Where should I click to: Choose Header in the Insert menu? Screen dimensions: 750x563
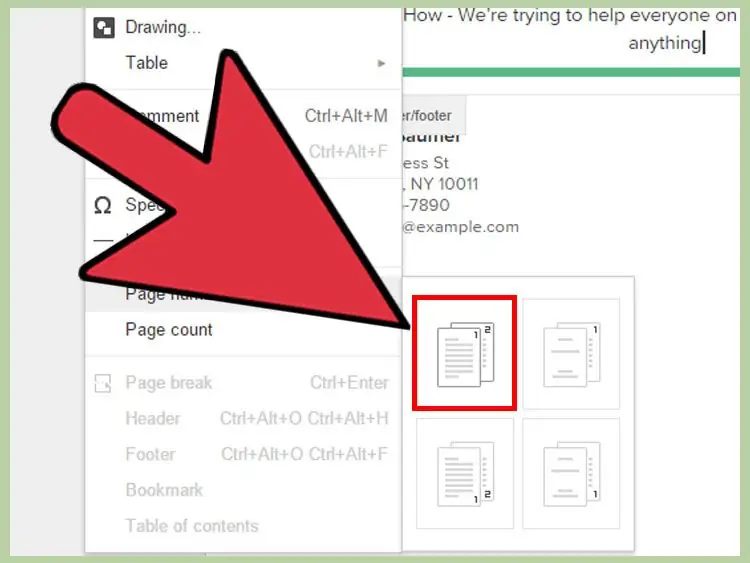[153, 419]
